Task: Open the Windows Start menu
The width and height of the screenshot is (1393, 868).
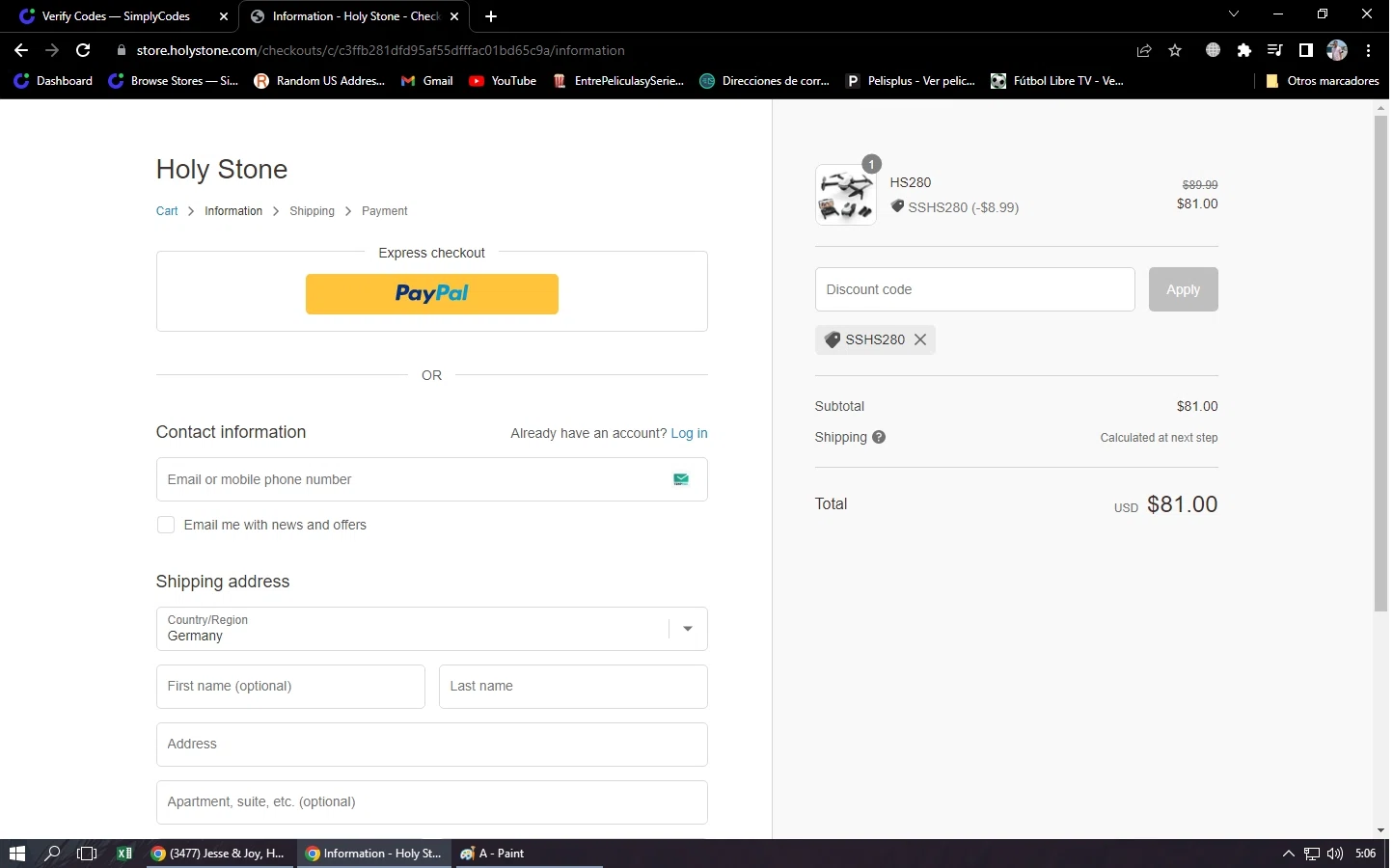Action: click(x=16, y=854)
